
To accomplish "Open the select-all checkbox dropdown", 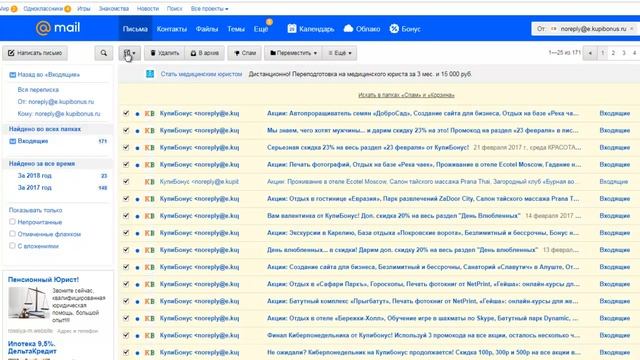I will pyautogui.click(x=129, y=53).
